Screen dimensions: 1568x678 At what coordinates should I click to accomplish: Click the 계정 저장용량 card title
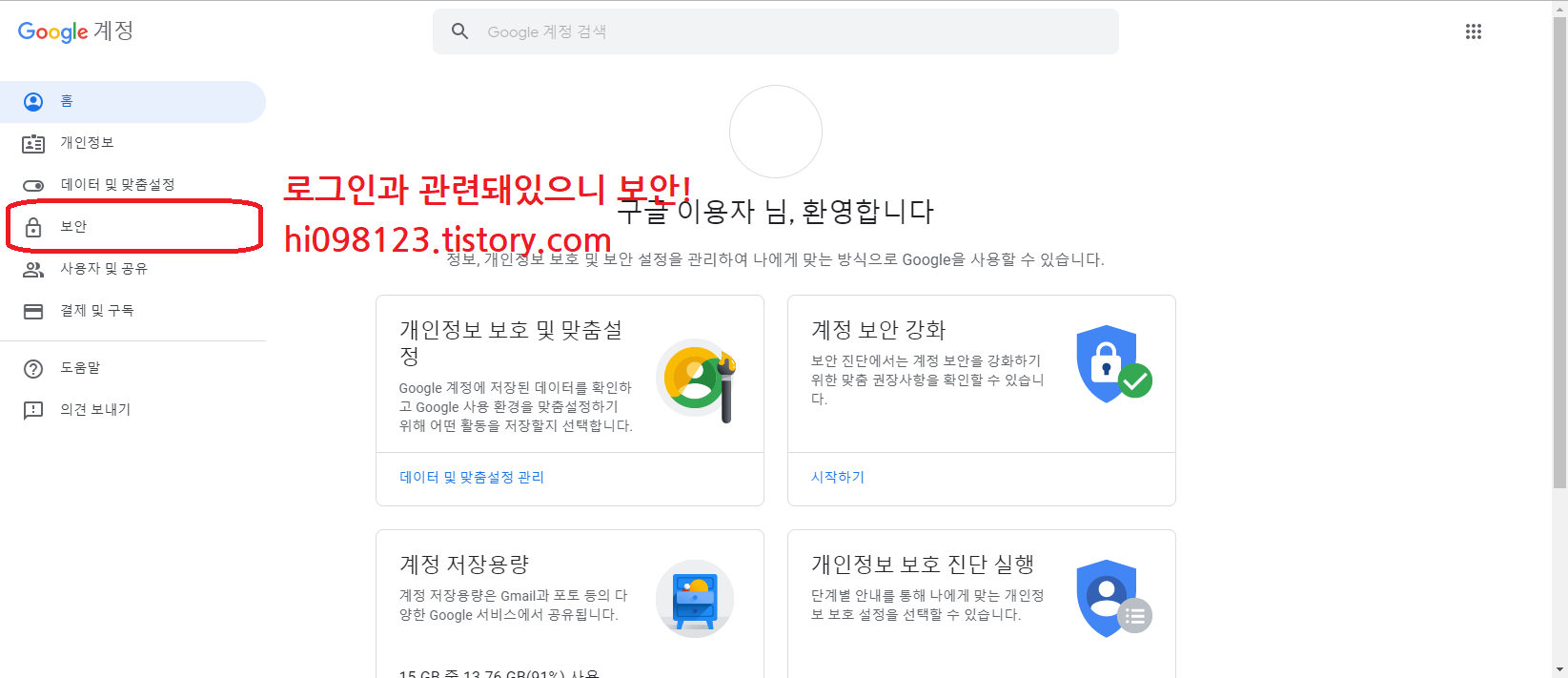tap(464, 565)
